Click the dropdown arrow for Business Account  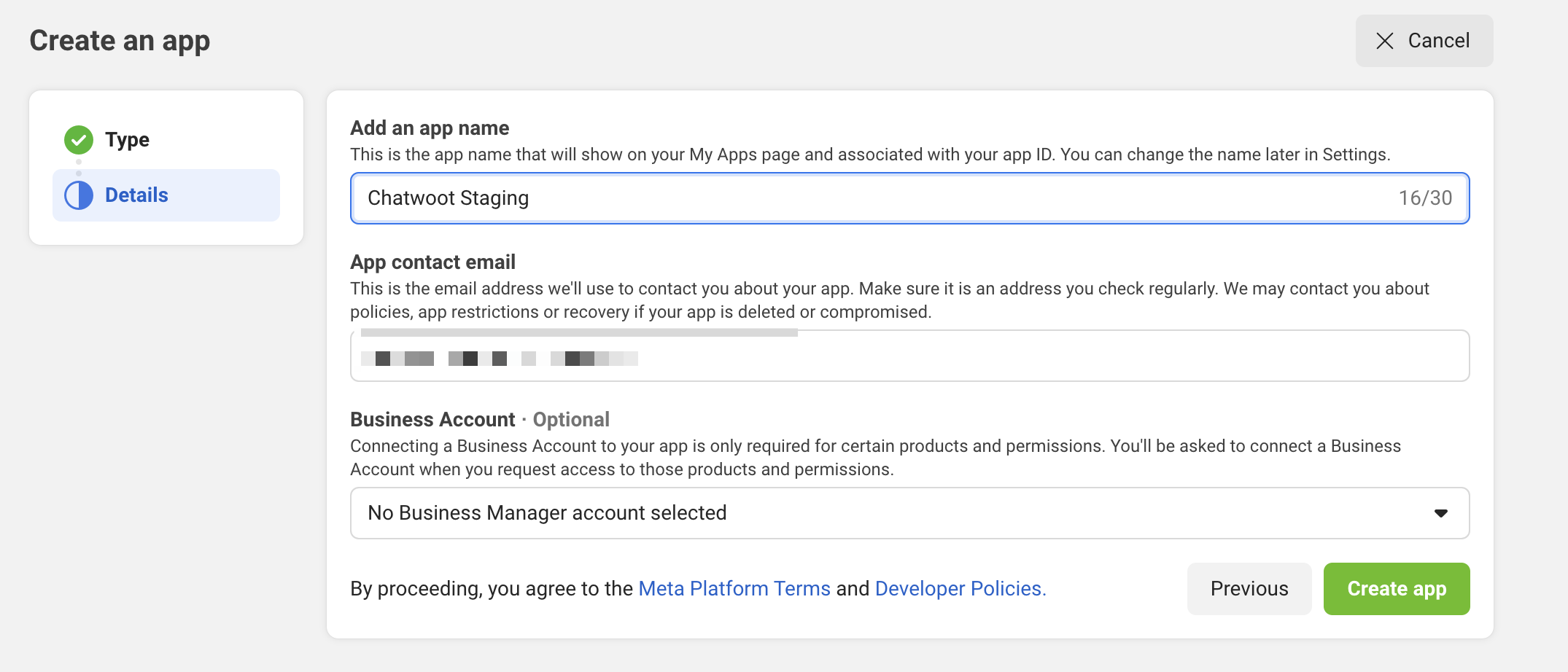(1440, 513)
